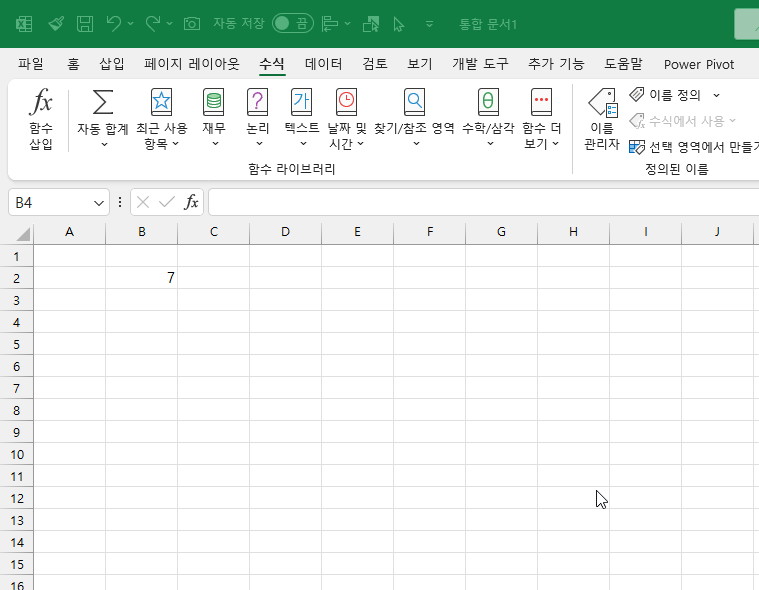Click the 자동 합계 sigma icon
Viewport: 759px width, 590px height.
103,102
